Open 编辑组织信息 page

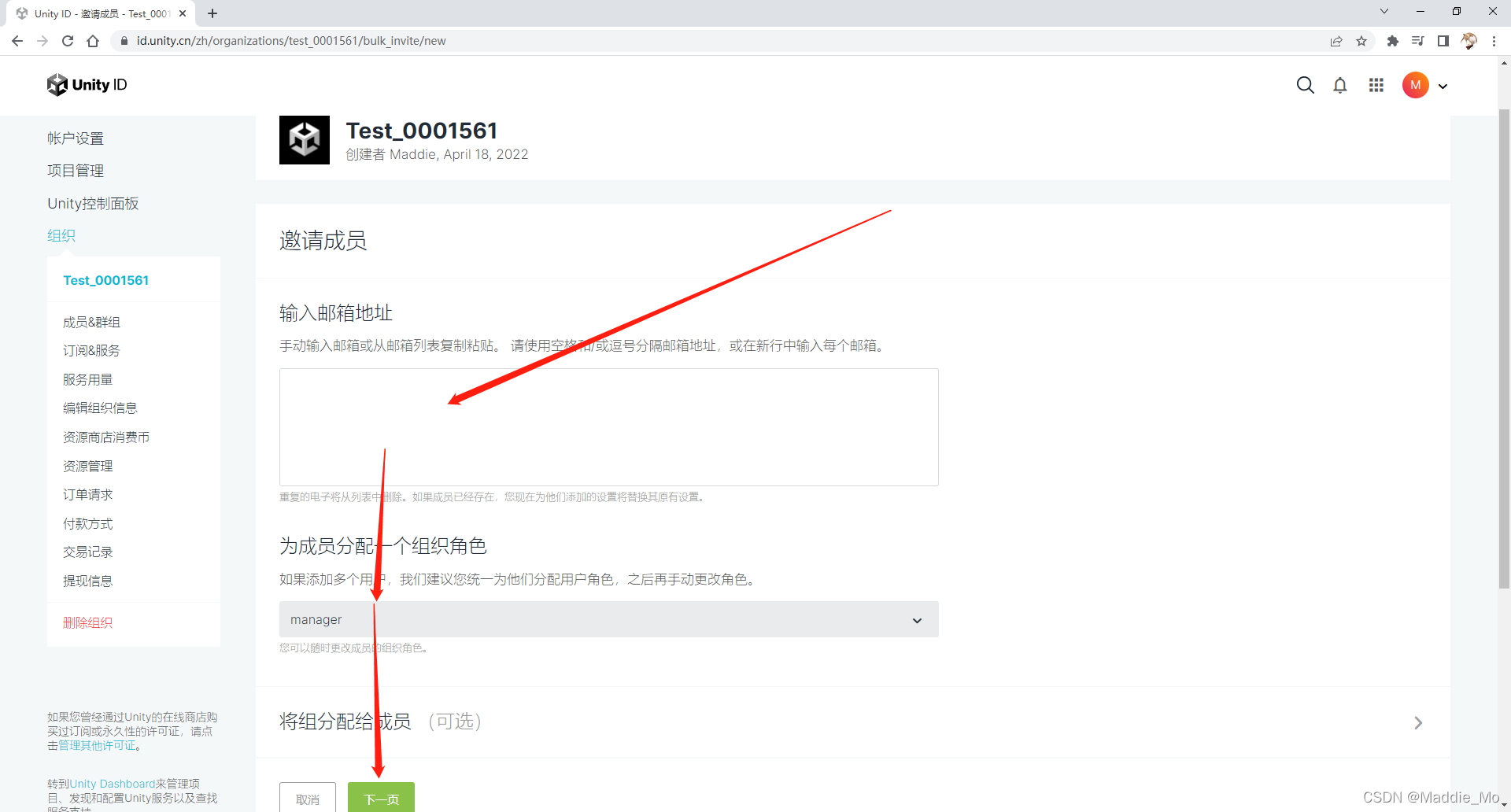pyautogui.click(x=100, y=408)
